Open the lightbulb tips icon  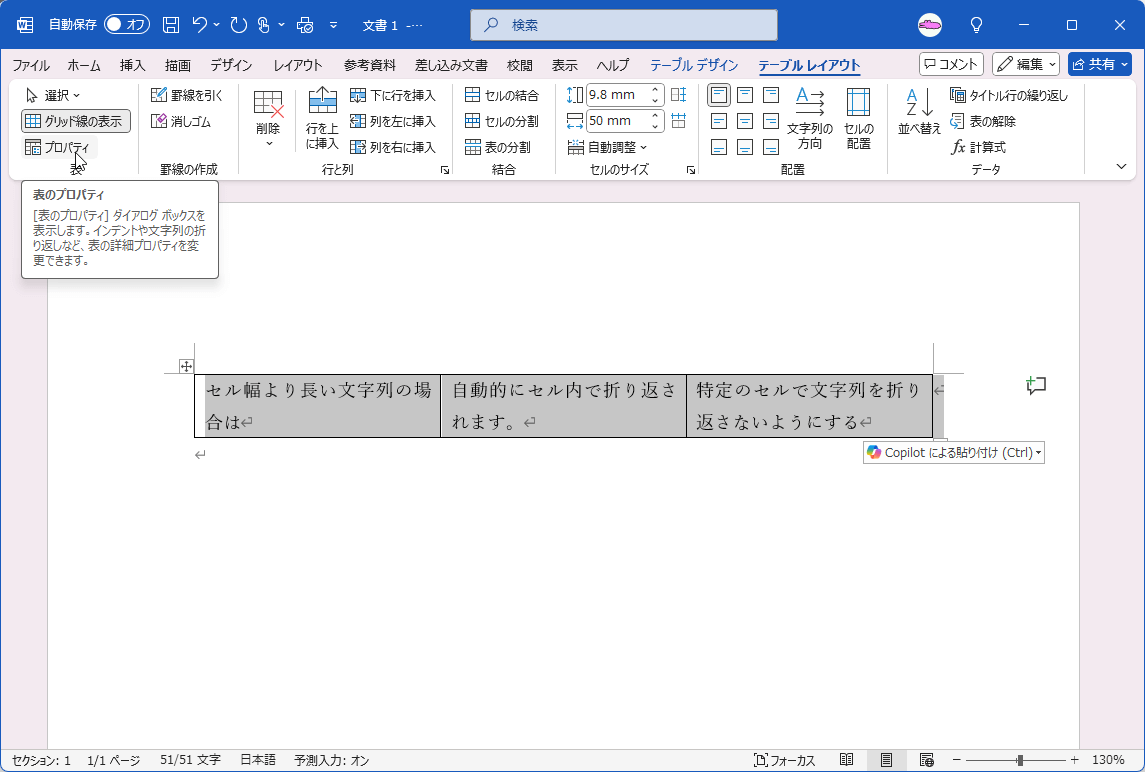click(976, 25)
